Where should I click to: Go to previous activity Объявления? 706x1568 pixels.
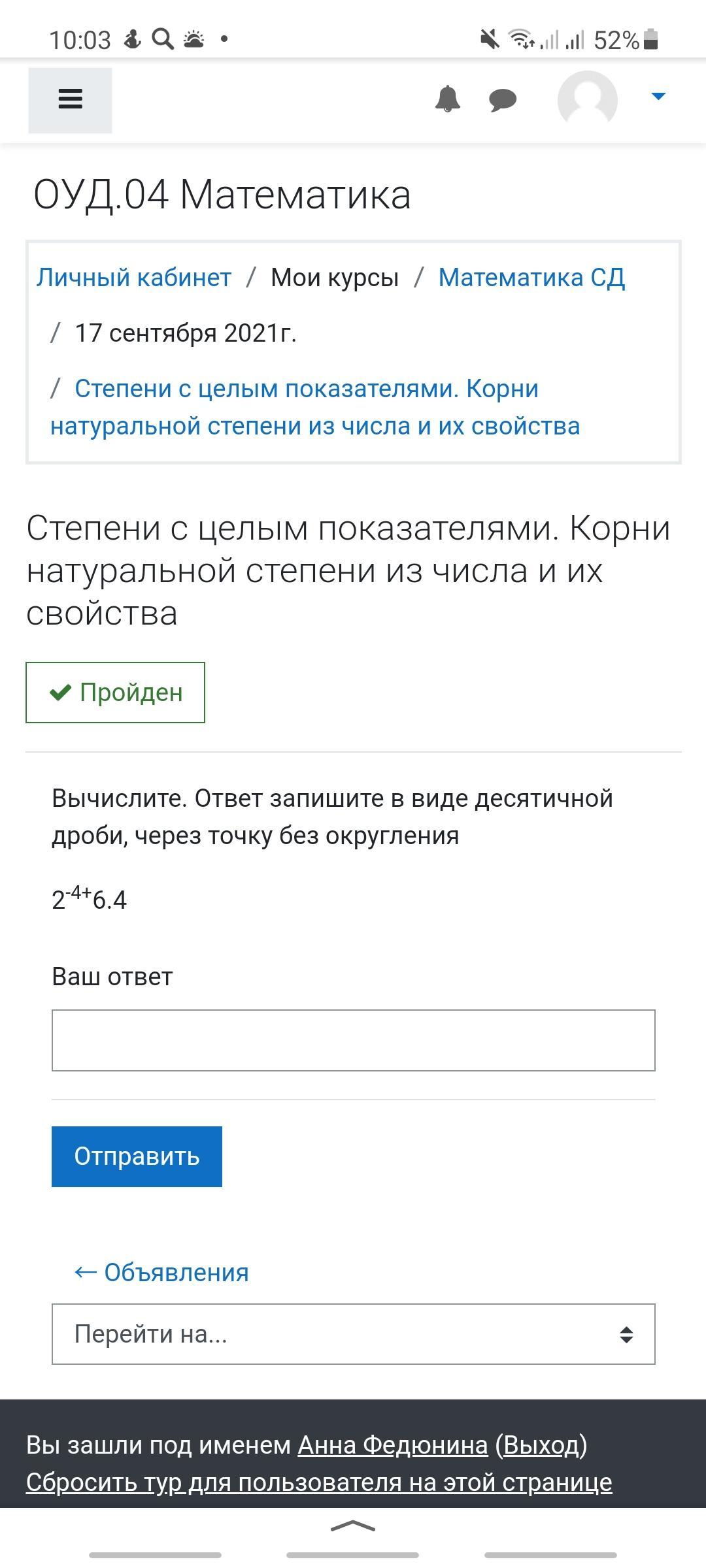(161, 1272)
